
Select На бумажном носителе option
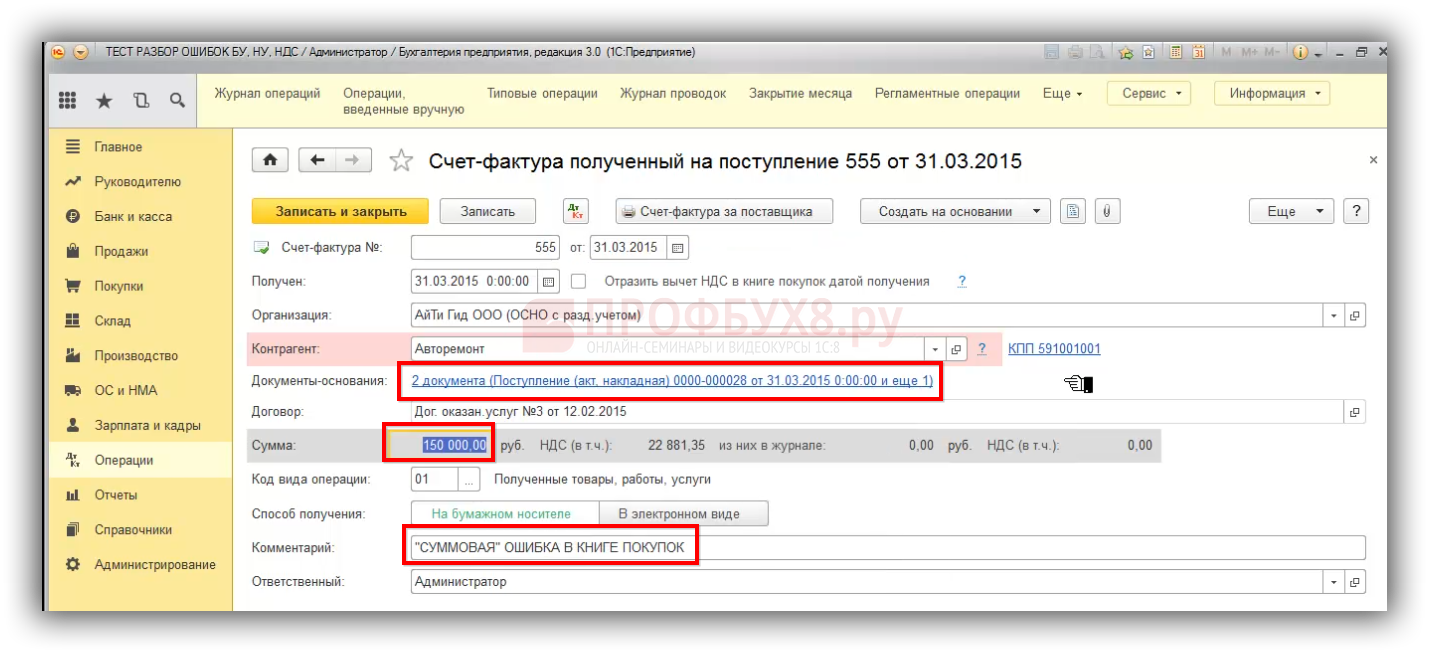(501, 514)
